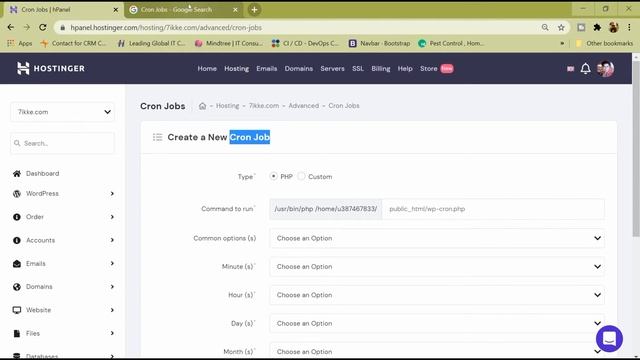Open SSL in the top navigation
Viewport: 640px width, 360px height.
click(358, 69)
